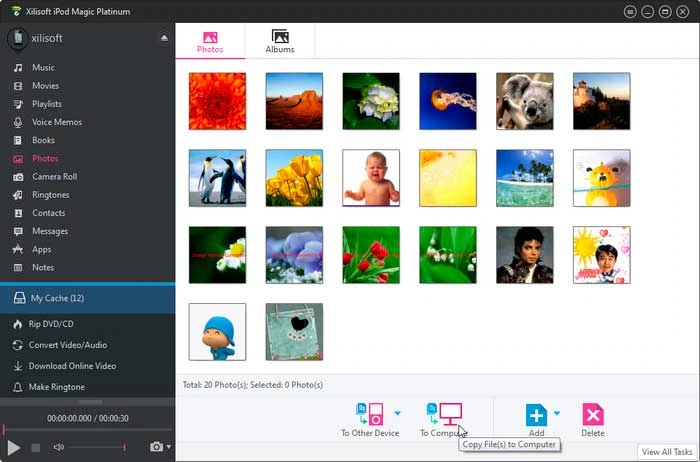The width and height of the screenshot is (700, 462).
Task: Select the yellow teddy bear thumbnail
Action: pyautogui.click(x=602, y=178)
